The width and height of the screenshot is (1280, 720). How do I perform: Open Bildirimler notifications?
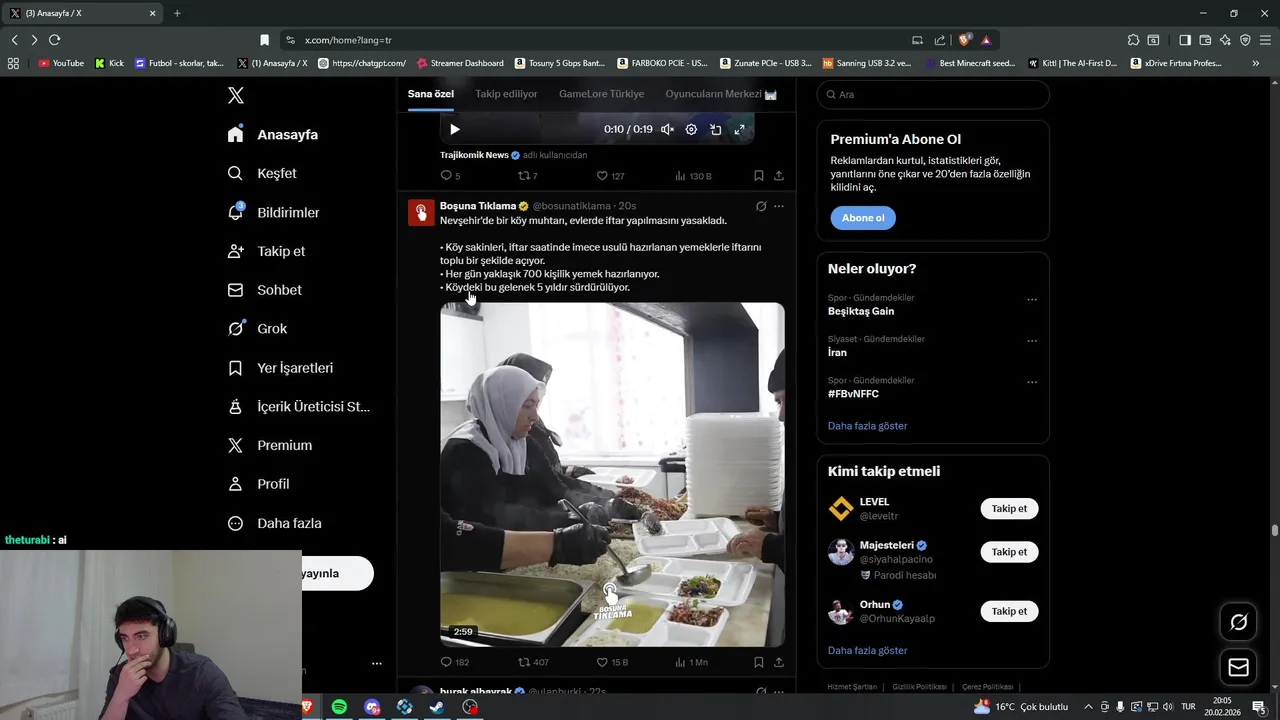pyautogui.click(x=273, y=212)
